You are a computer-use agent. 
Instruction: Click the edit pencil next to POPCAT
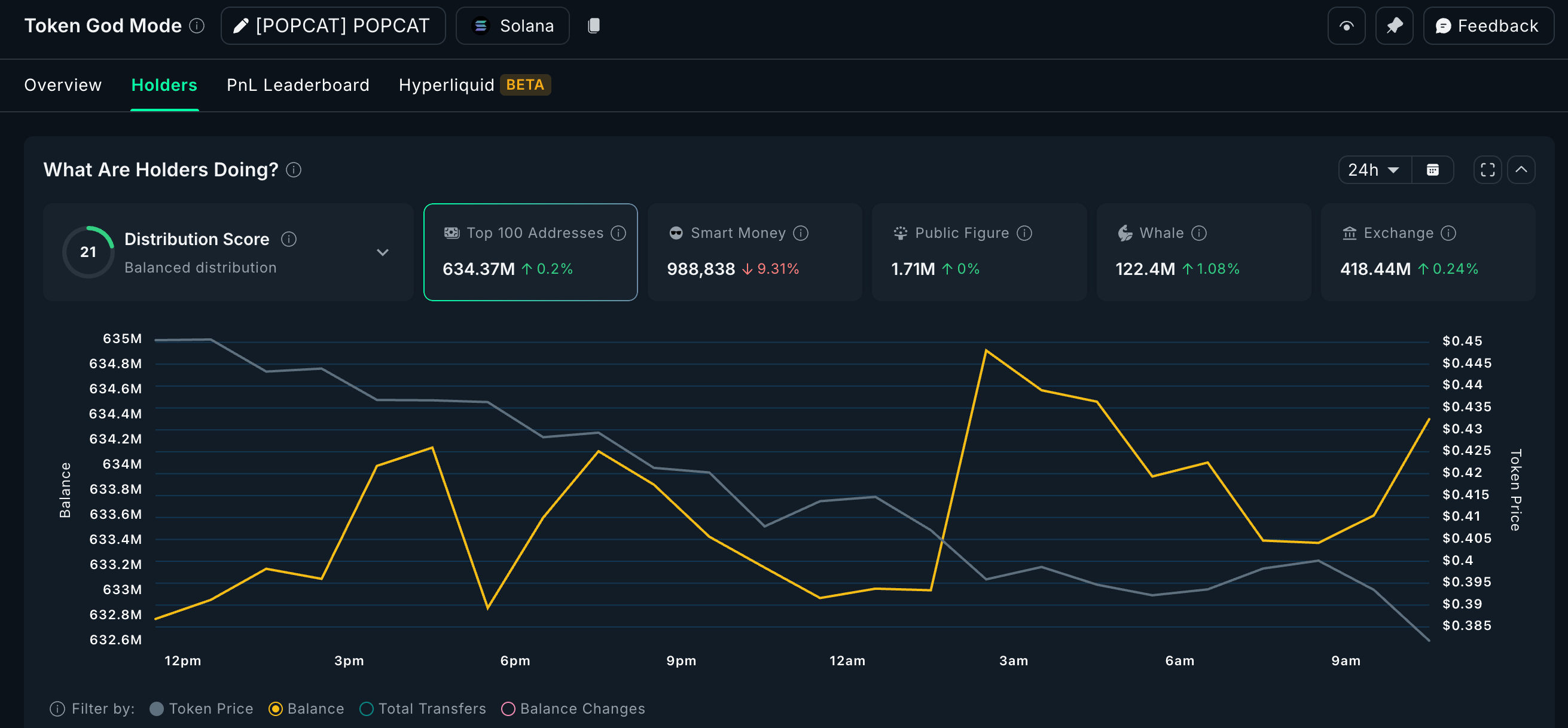(x=240, y=25)
